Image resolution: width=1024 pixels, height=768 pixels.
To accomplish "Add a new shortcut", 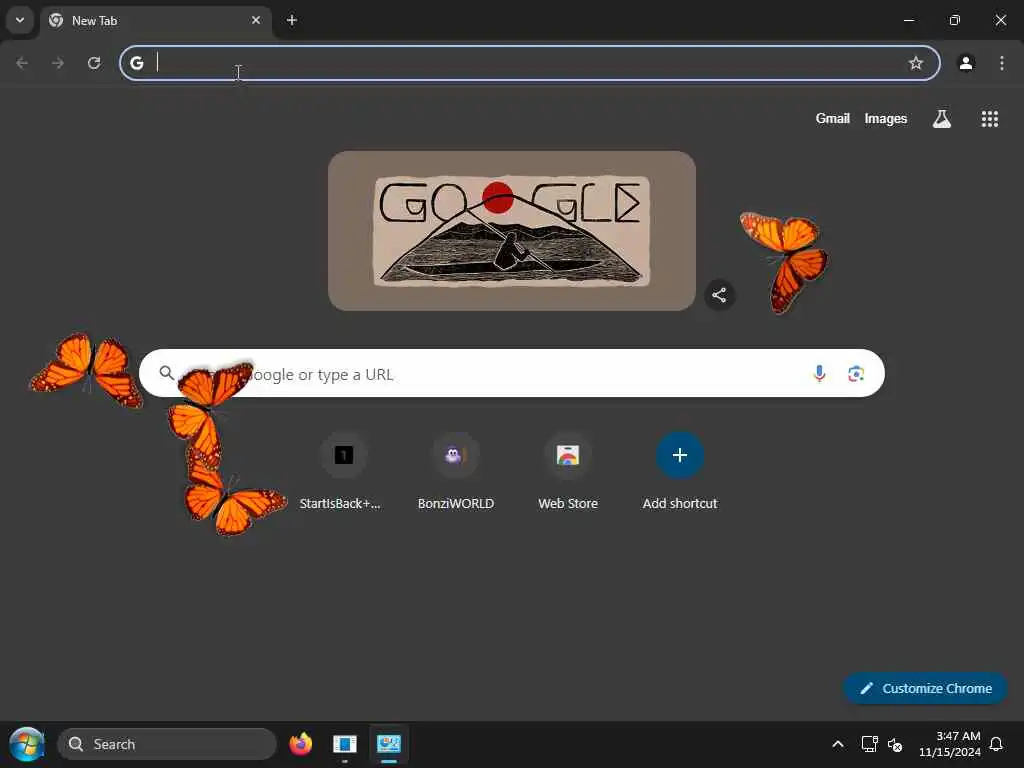I will 680,470.
